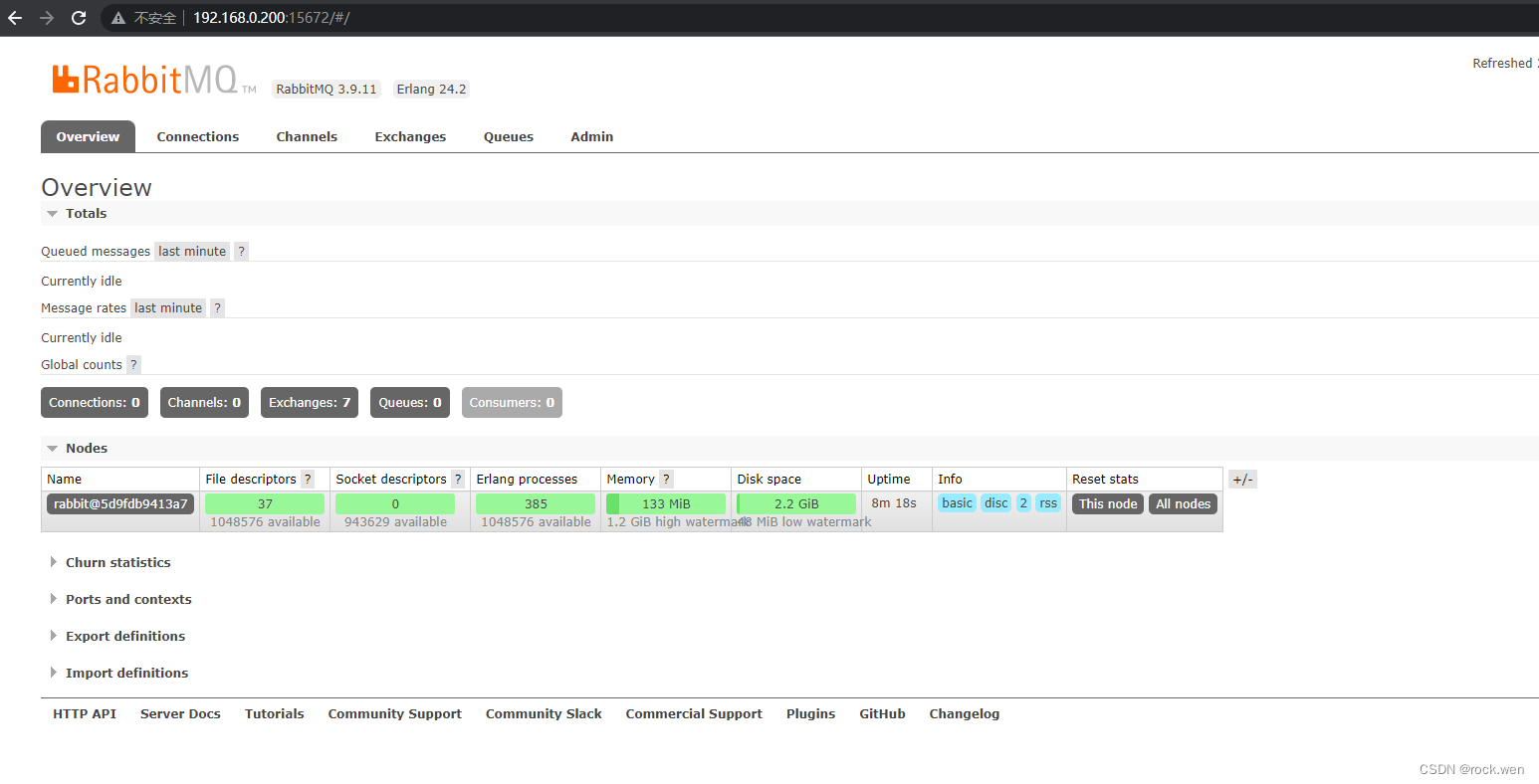Click the insecure site warning icon
1539x784 pixels.
118,18
